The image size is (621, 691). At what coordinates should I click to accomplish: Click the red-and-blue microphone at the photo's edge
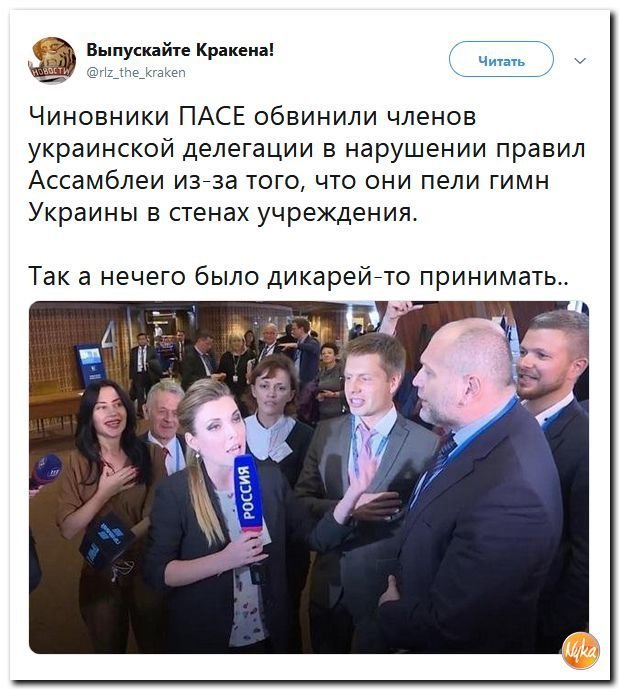(x=45, y=471)
